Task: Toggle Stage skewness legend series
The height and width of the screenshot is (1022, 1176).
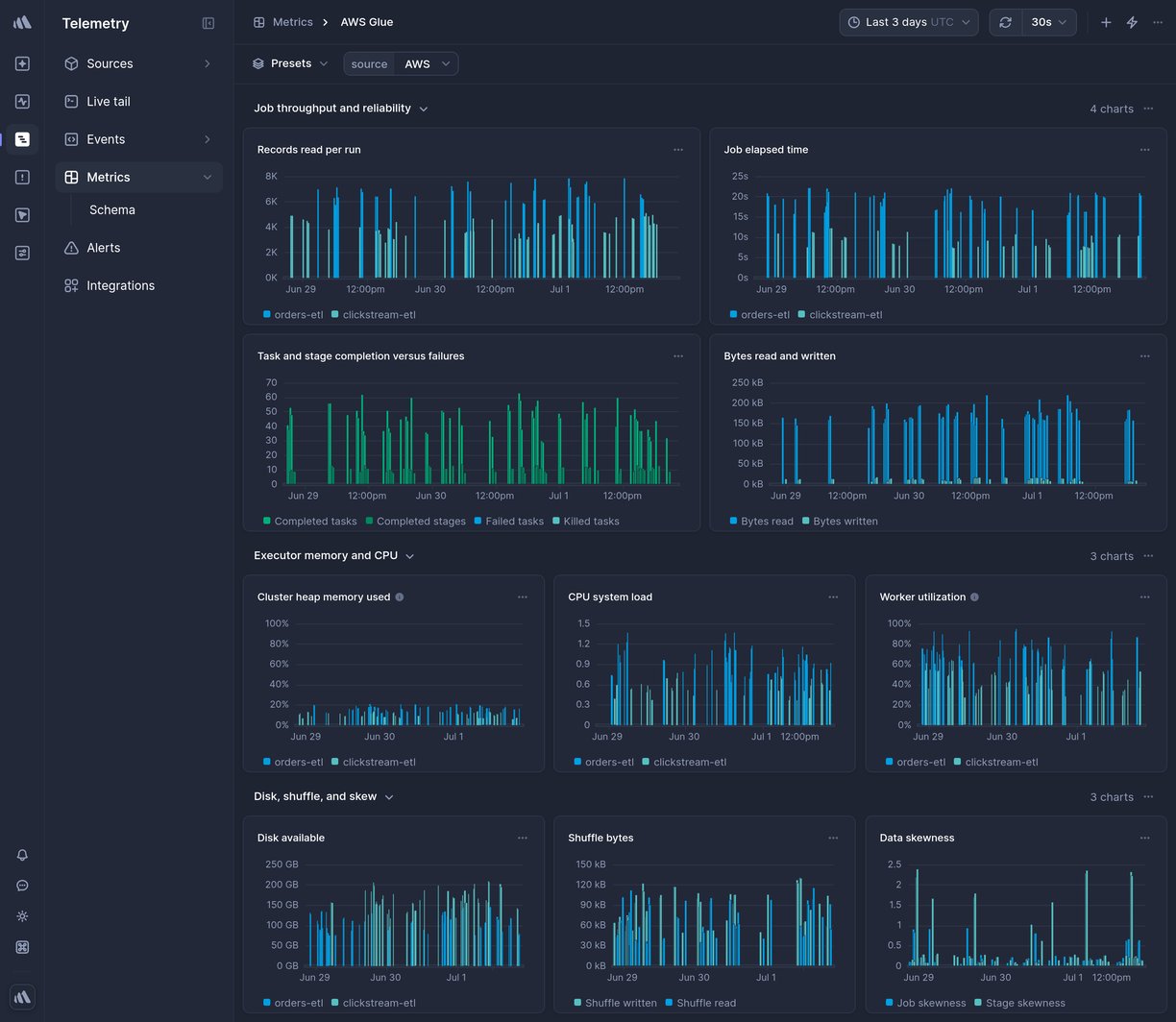Action: [x=1019, y=1003]
